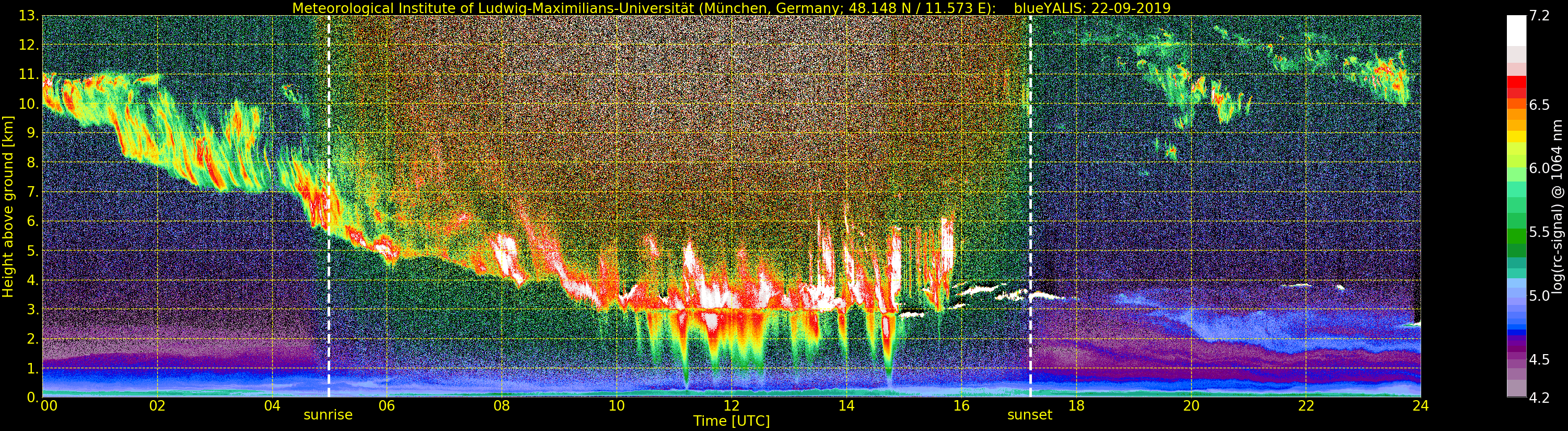Click the time tick label '06'
1568x431 pixels.
(x=387, y=405)
